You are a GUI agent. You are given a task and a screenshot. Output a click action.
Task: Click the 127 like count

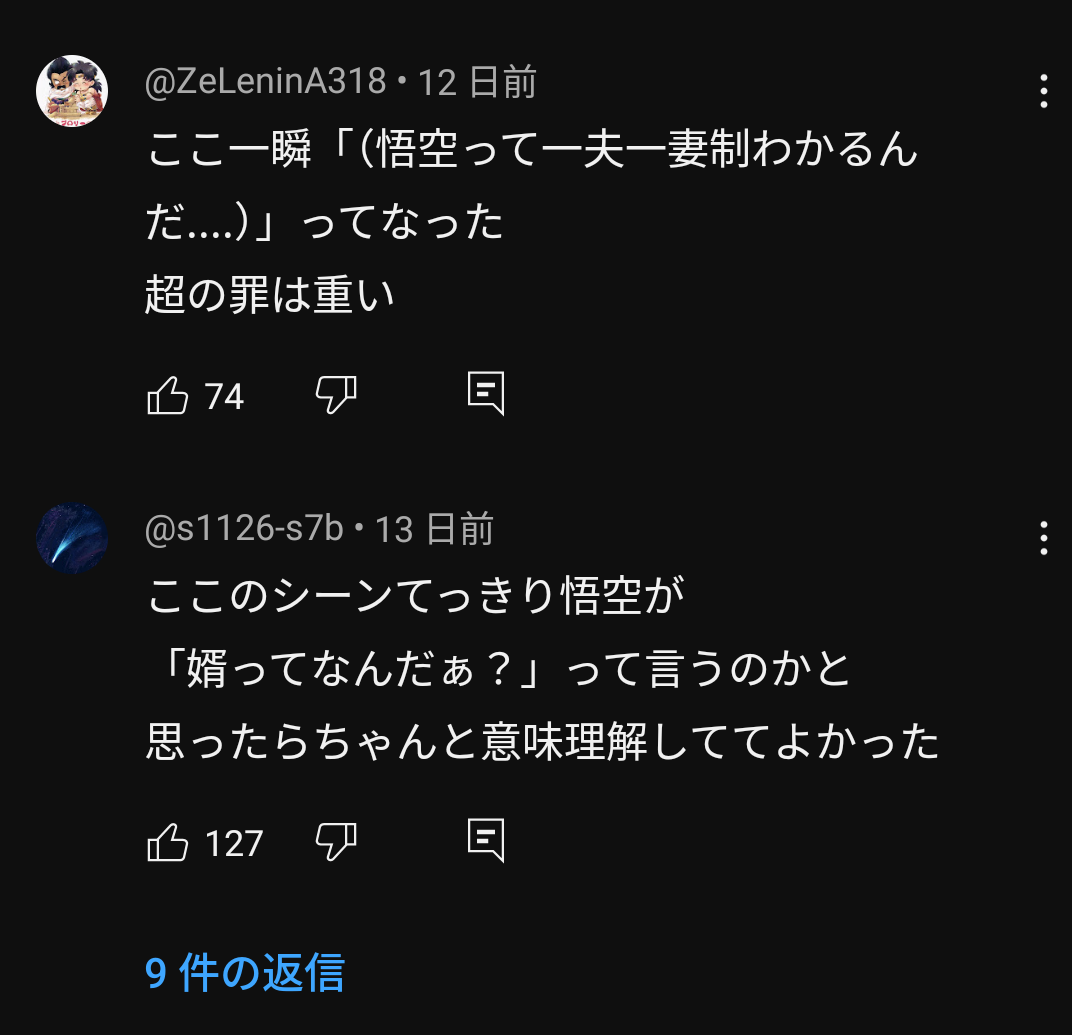[x=234, y=844]
